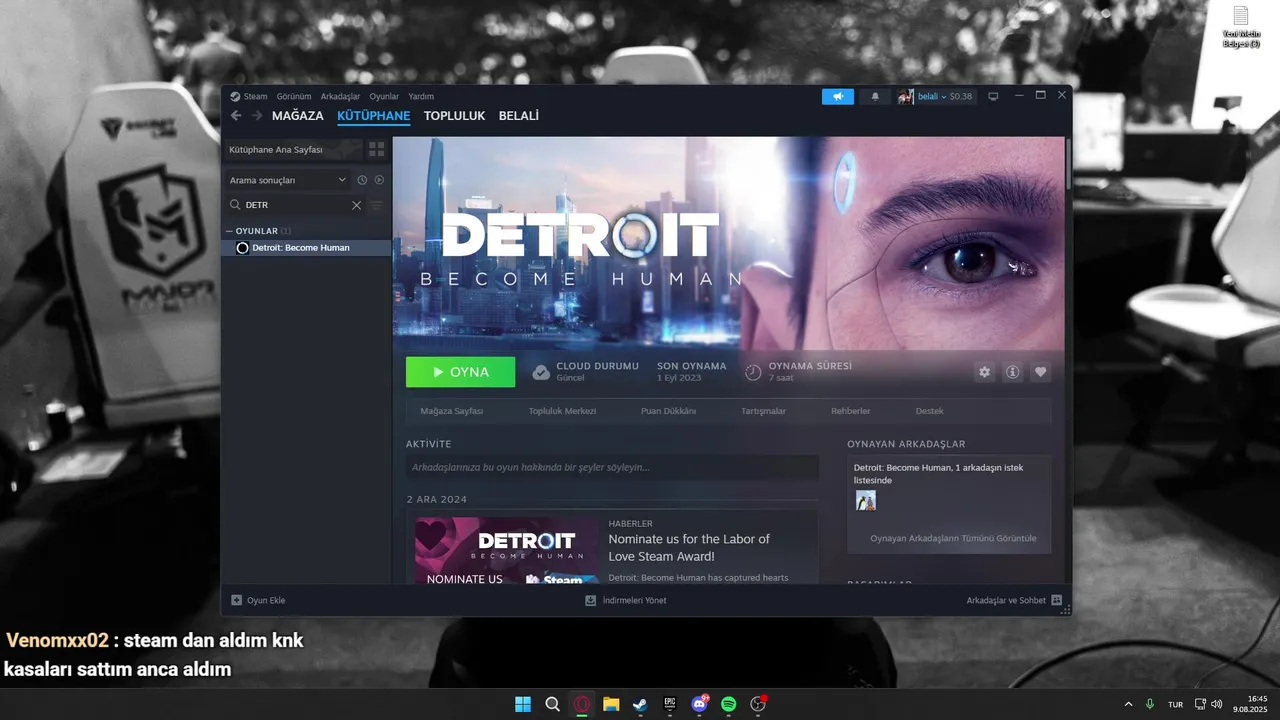Image resolution: width=1280 pixels, height=720 pixels.
Task: Click the microphone tray icon
Action: point(1150,704)
